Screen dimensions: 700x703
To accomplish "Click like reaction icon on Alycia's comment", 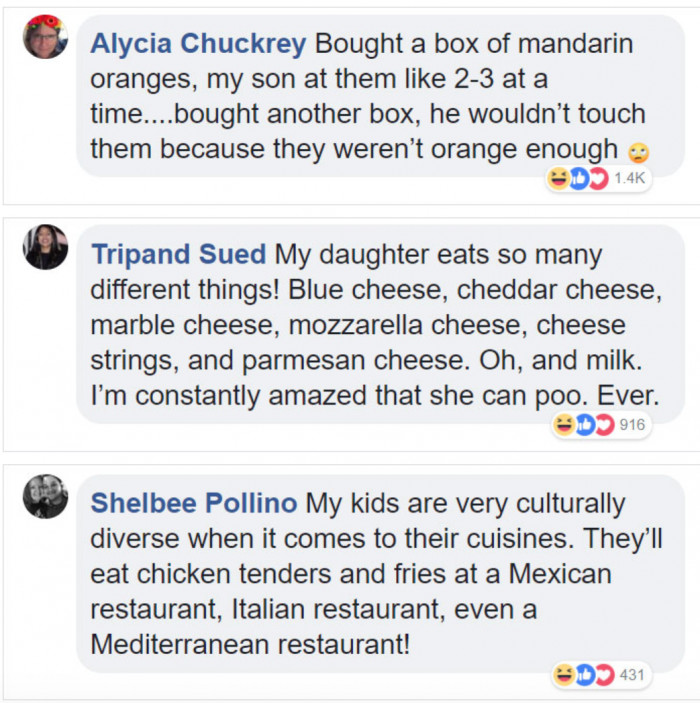I will (577, 178).
